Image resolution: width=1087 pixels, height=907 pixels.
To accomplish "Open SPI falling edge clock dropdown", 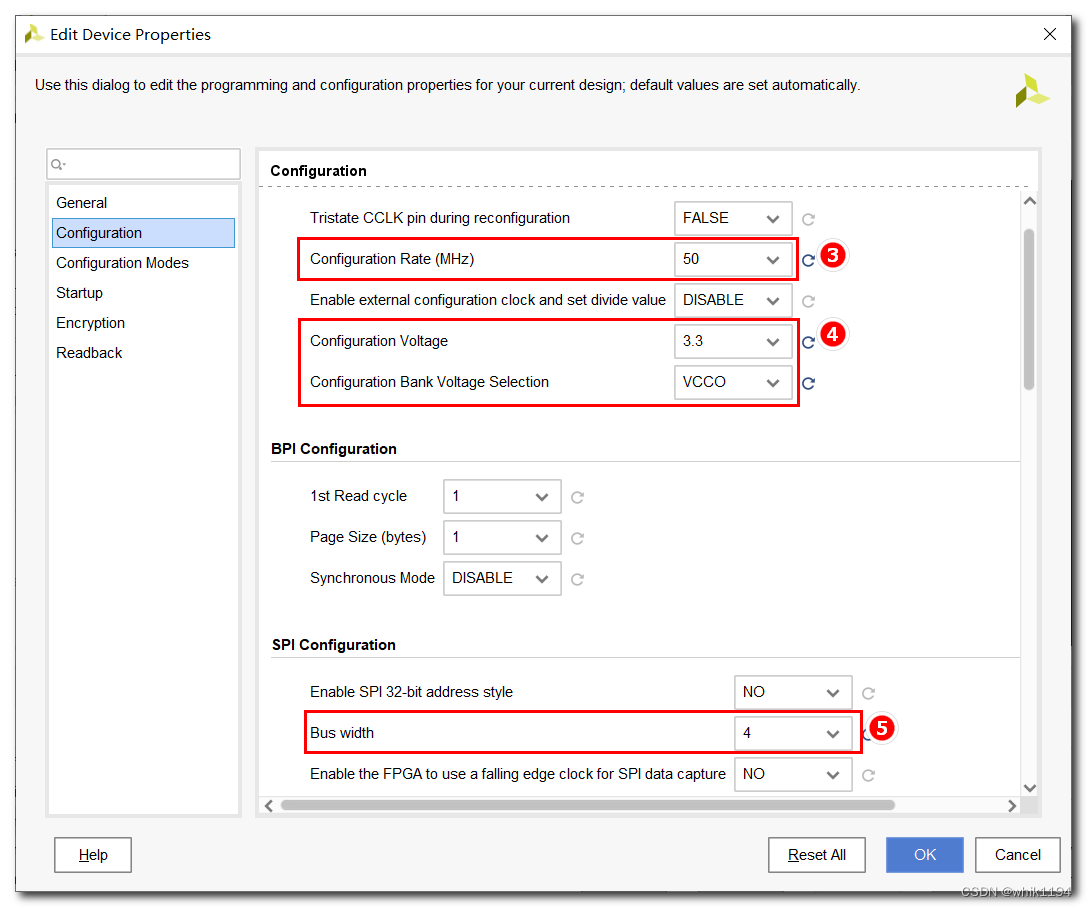I will tap(793, 774).
